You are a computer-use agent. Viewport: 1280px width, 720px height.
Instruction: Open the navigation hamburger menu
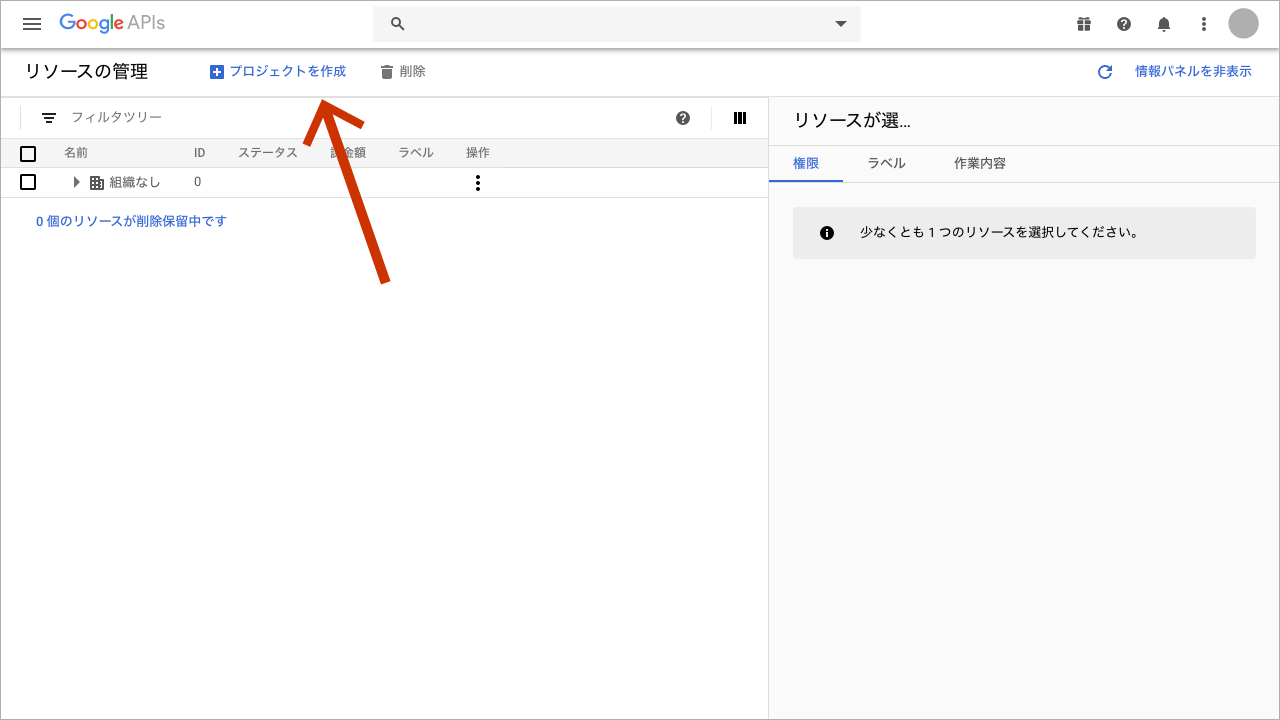(x=32, y=24)
